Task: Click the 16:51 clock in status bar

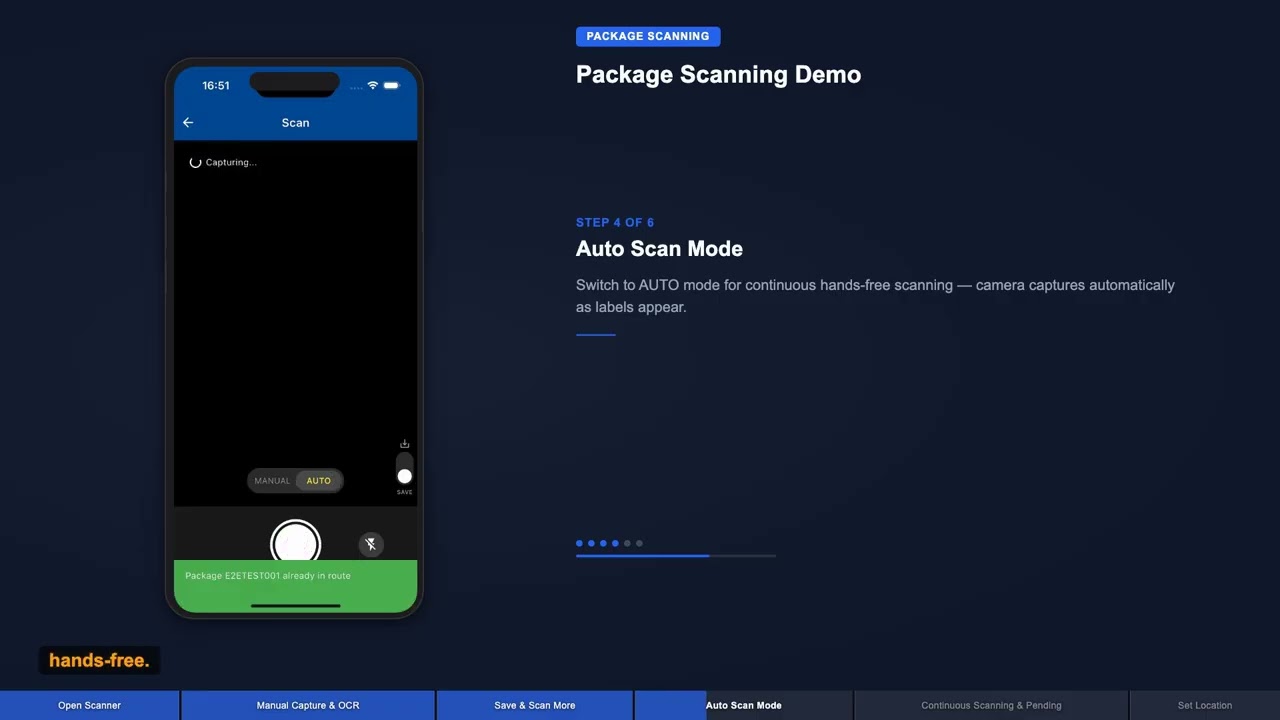Action: click(x=216, y=85)
